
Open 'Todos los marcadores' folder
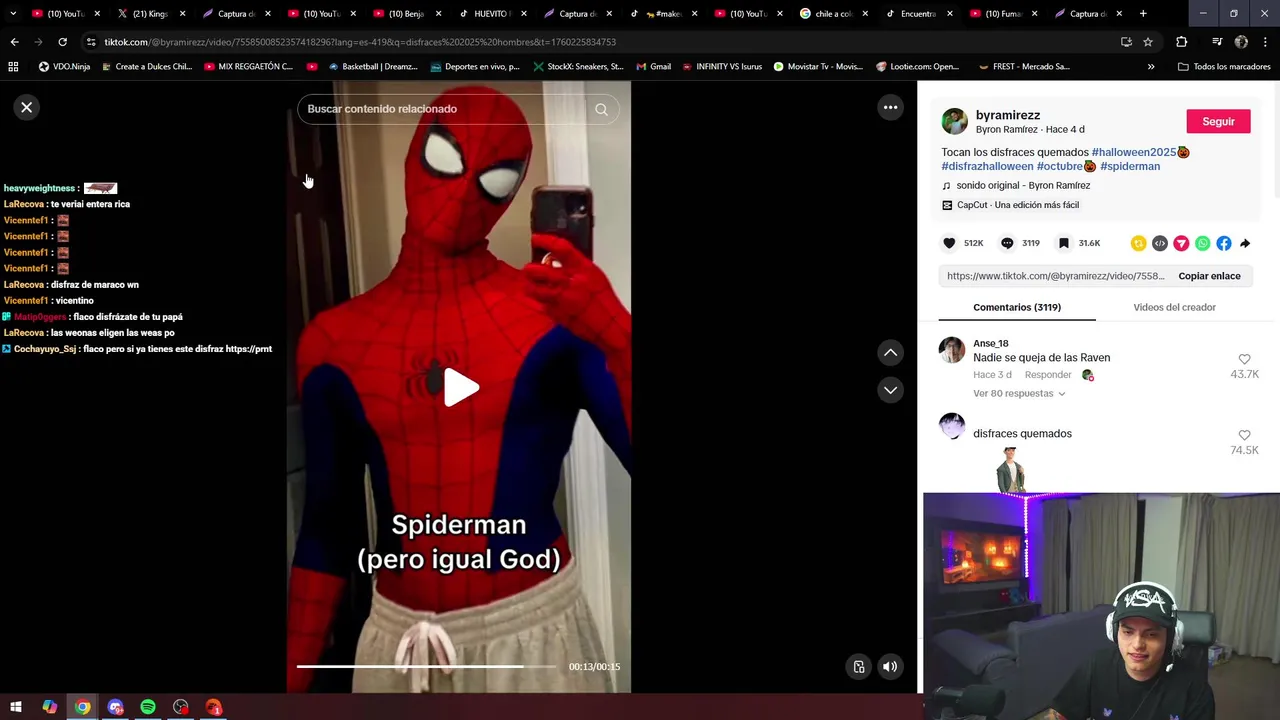(x=1223, y=67)
